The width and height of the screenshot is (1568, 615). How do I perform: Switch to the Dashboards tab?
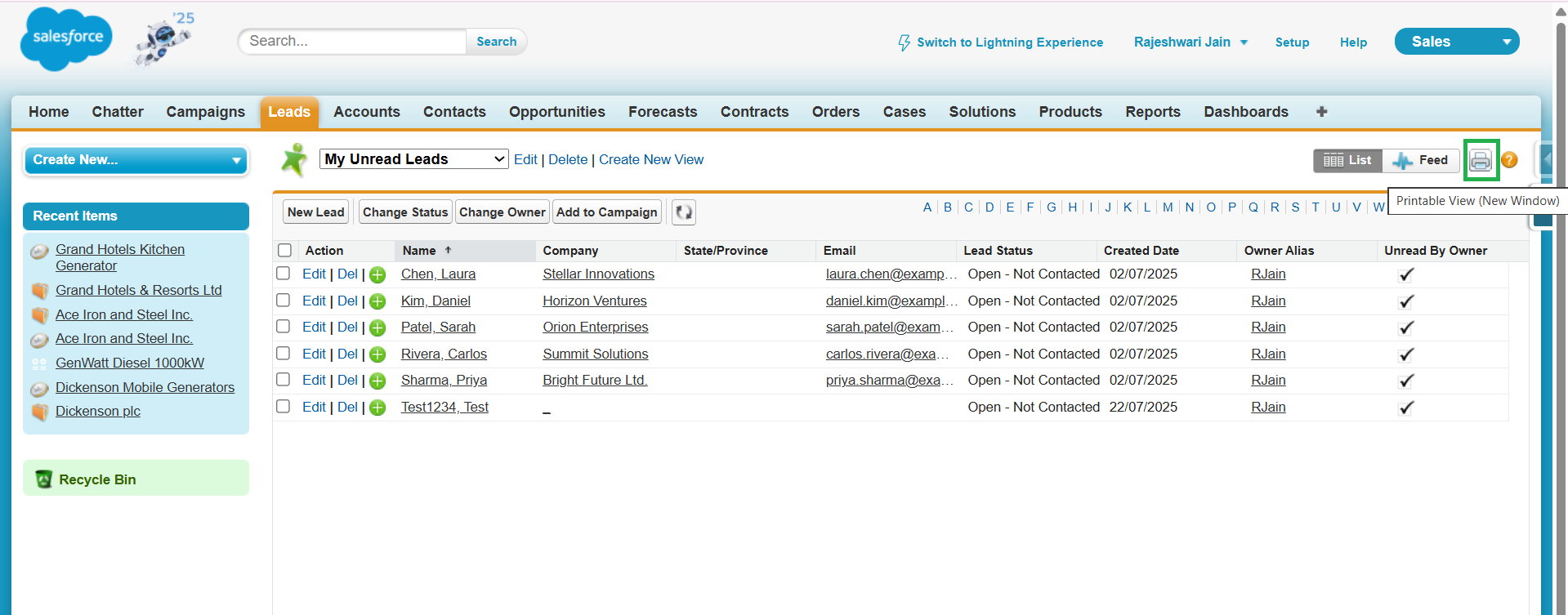click(x=1245, y=112)
